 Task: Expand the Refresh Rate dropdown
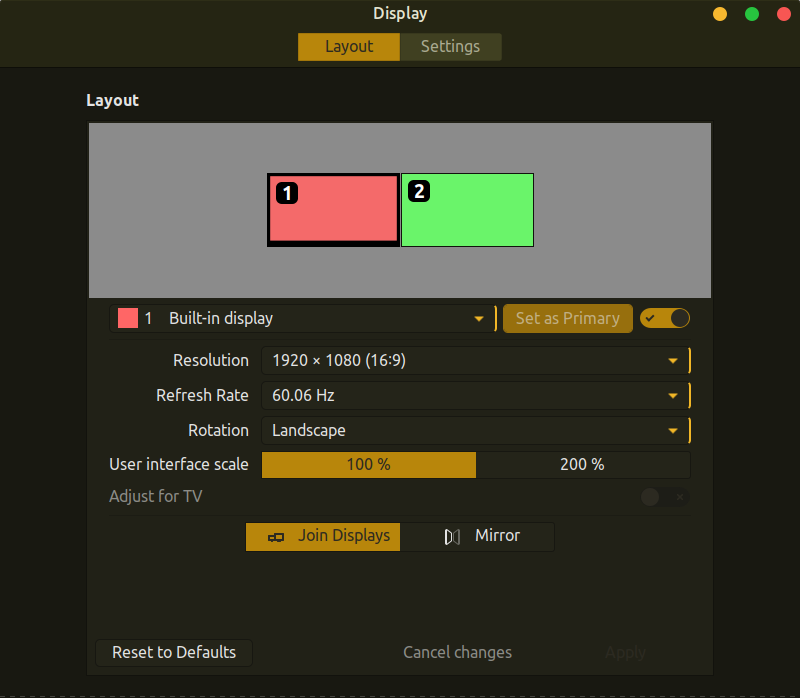476,395
